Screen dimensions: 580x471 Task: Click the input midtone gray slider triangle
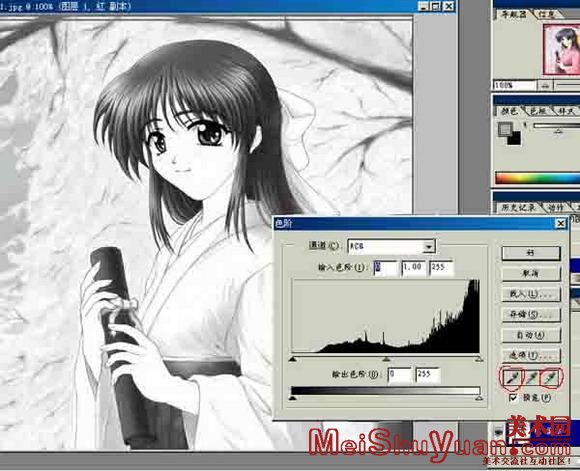coord(387,359)
